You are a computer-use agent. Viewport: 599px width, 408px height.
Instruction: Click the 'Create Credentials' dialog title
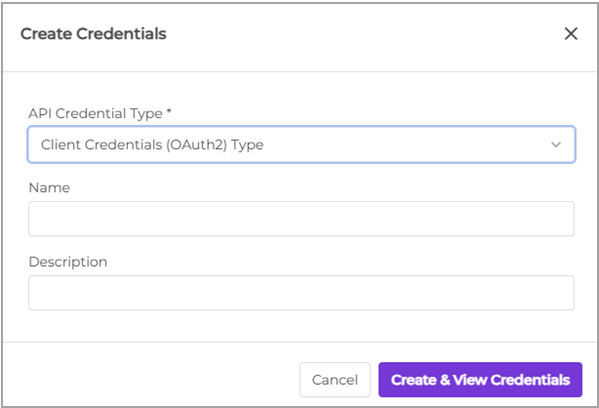point(93,34)
